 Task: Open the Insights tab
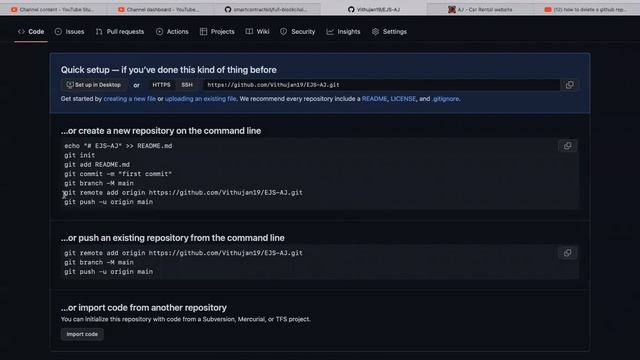[x=343, y=31]
